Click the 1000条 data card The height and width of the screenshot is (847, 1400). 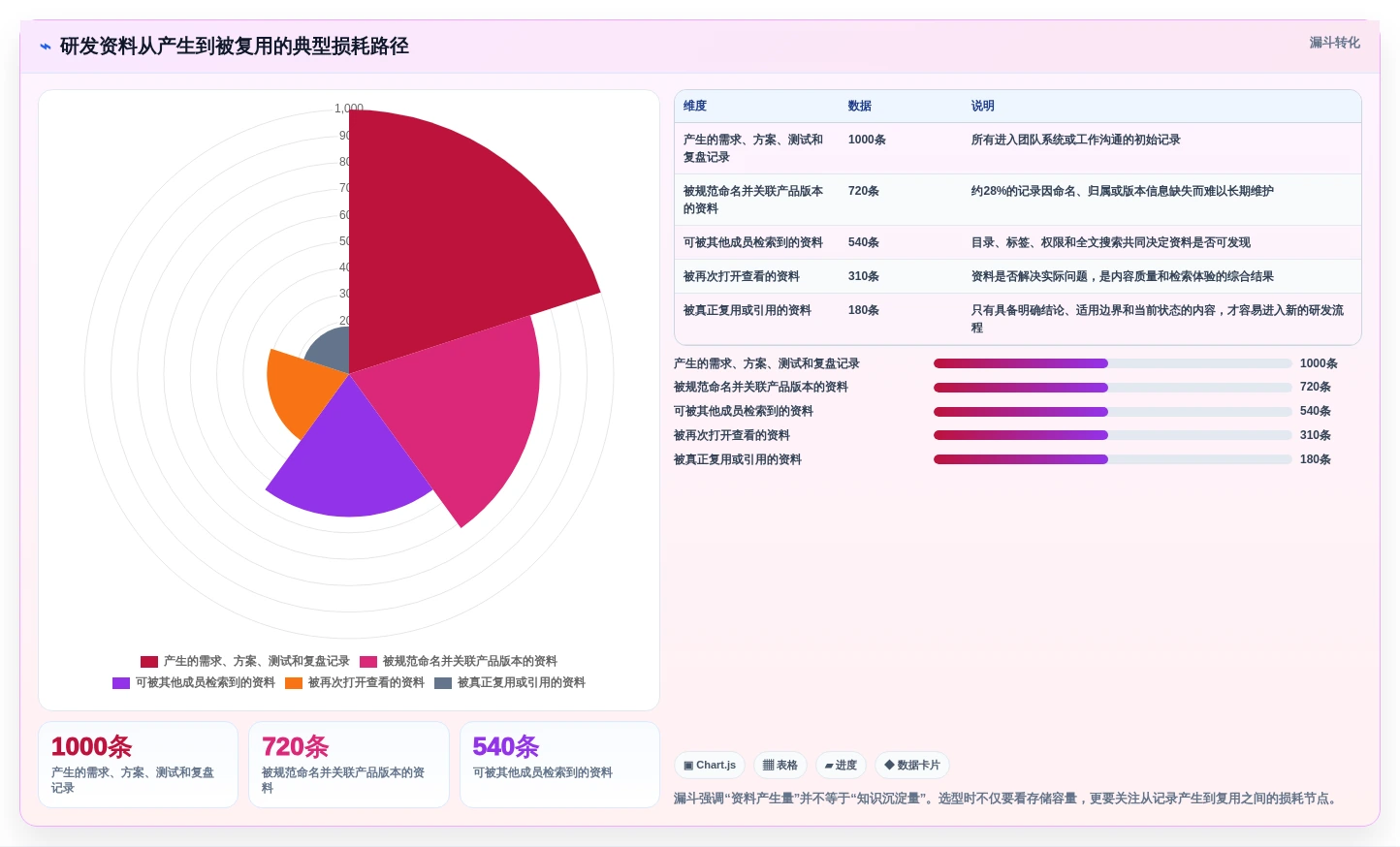[x=139, y=765]
